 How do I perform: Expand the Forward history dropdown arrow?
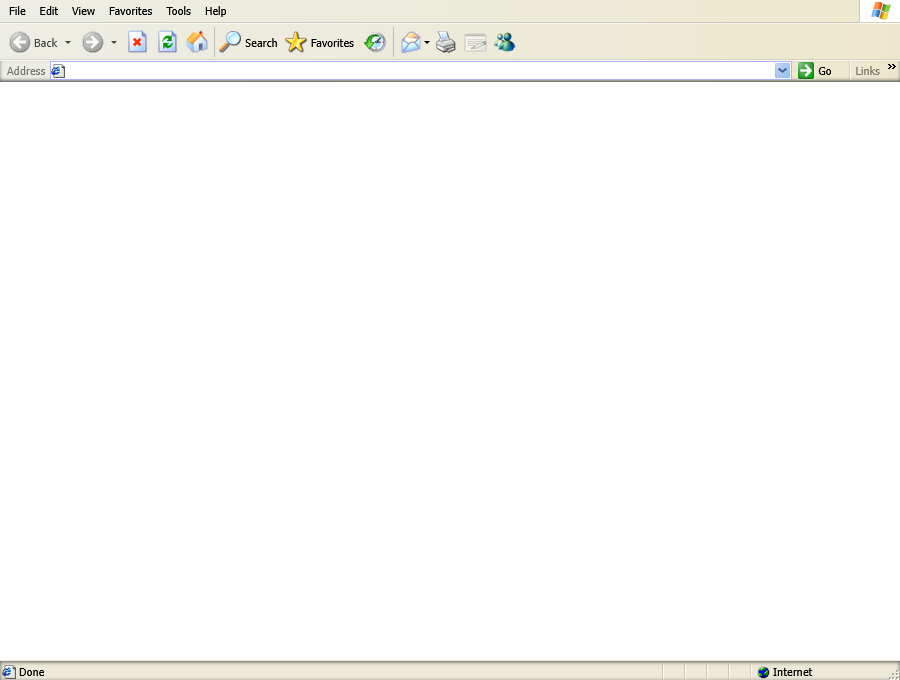[x=113, y=42]
